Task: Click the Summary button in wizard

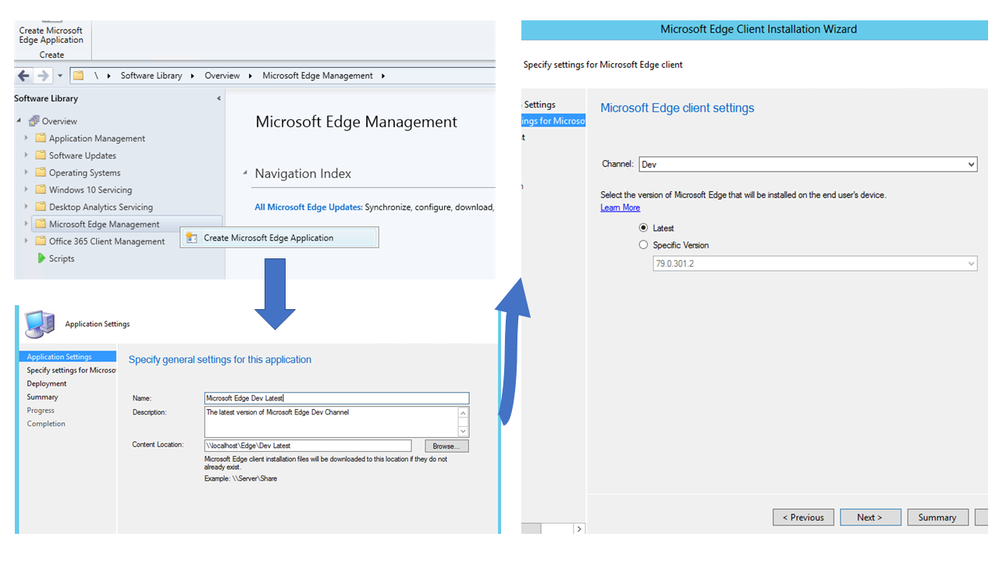Action: pos(937,517)
